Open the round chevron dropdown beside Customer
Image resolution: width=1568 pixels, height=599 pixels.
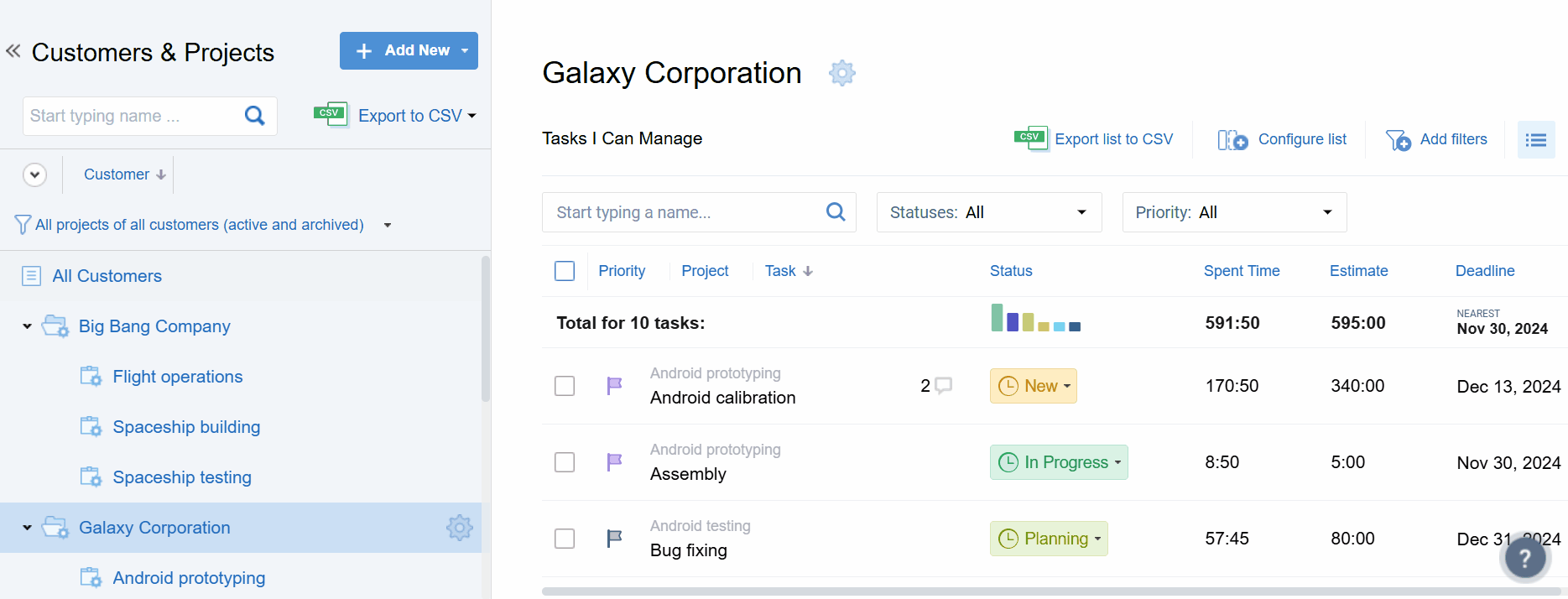[34, 175]
